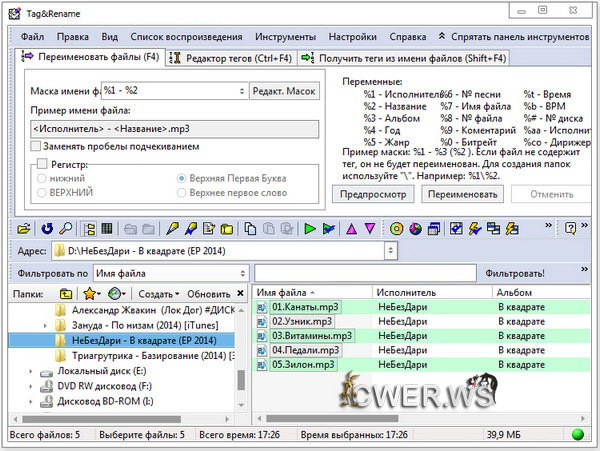Open the file name mask dropdown
Image resolution: width=600 pixels, height=451 pixels.
(241, 91)
